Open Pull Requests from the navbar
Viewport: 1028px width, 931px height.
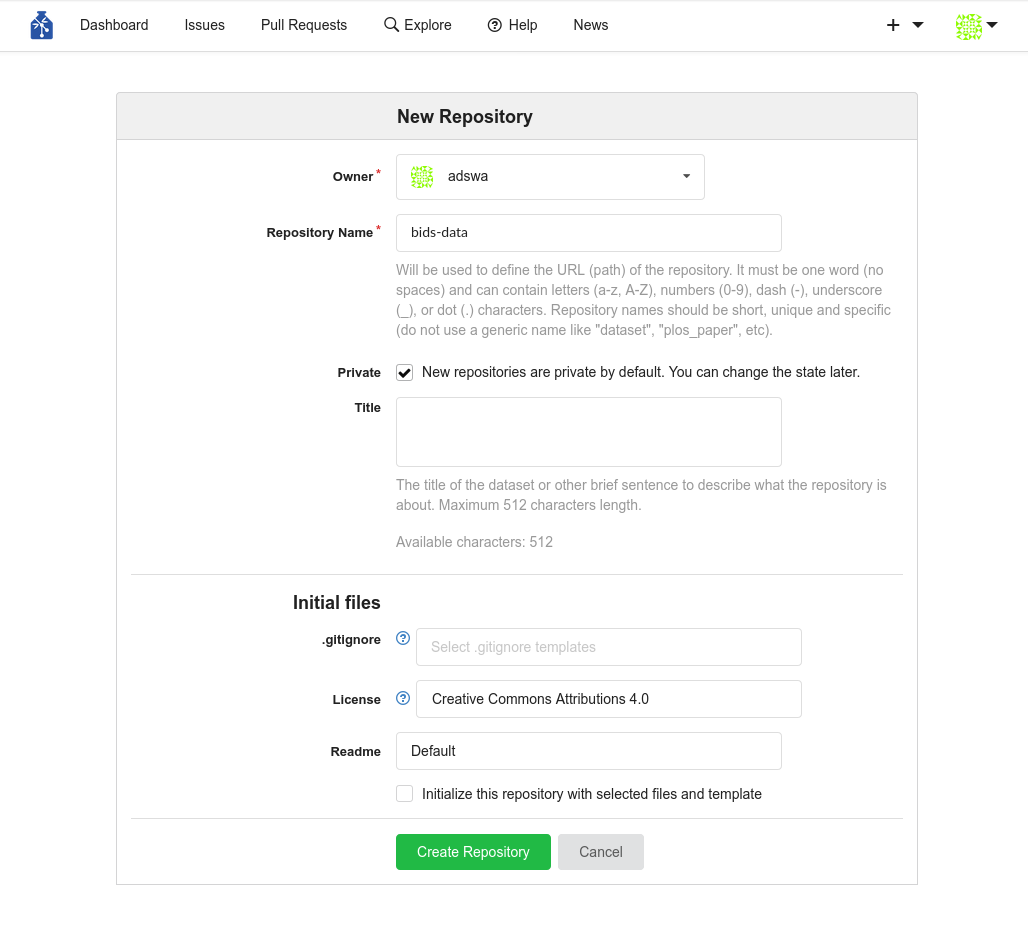pyautogui.click(x=304, y=25)
